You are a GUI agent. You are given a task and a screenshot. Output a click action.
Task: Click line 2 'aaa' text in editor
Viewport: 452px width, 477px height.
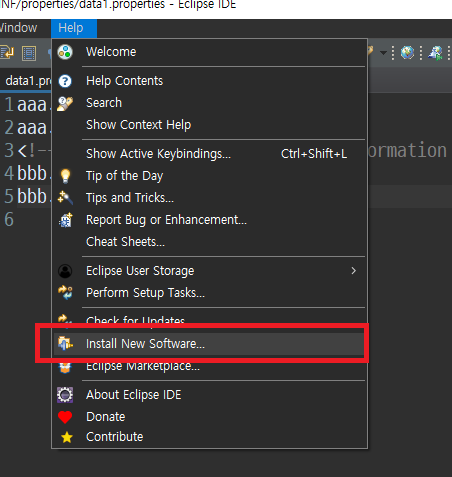click(x=32, y=128)
